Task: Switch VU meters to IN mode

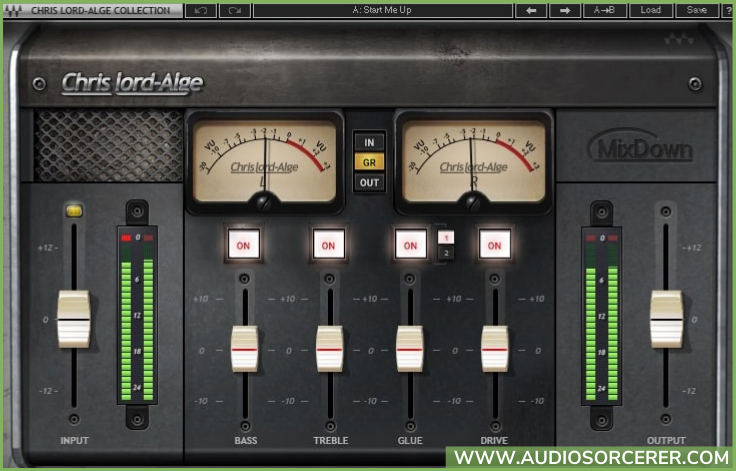Action: pos(369,142)
